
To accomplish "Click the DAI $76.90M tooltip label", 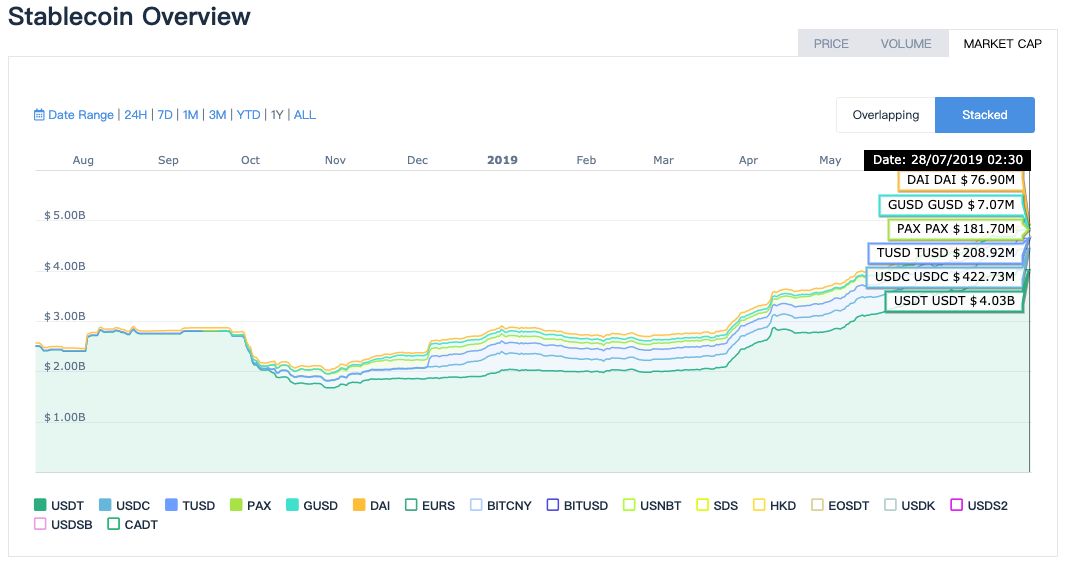I will pos(961,180).
